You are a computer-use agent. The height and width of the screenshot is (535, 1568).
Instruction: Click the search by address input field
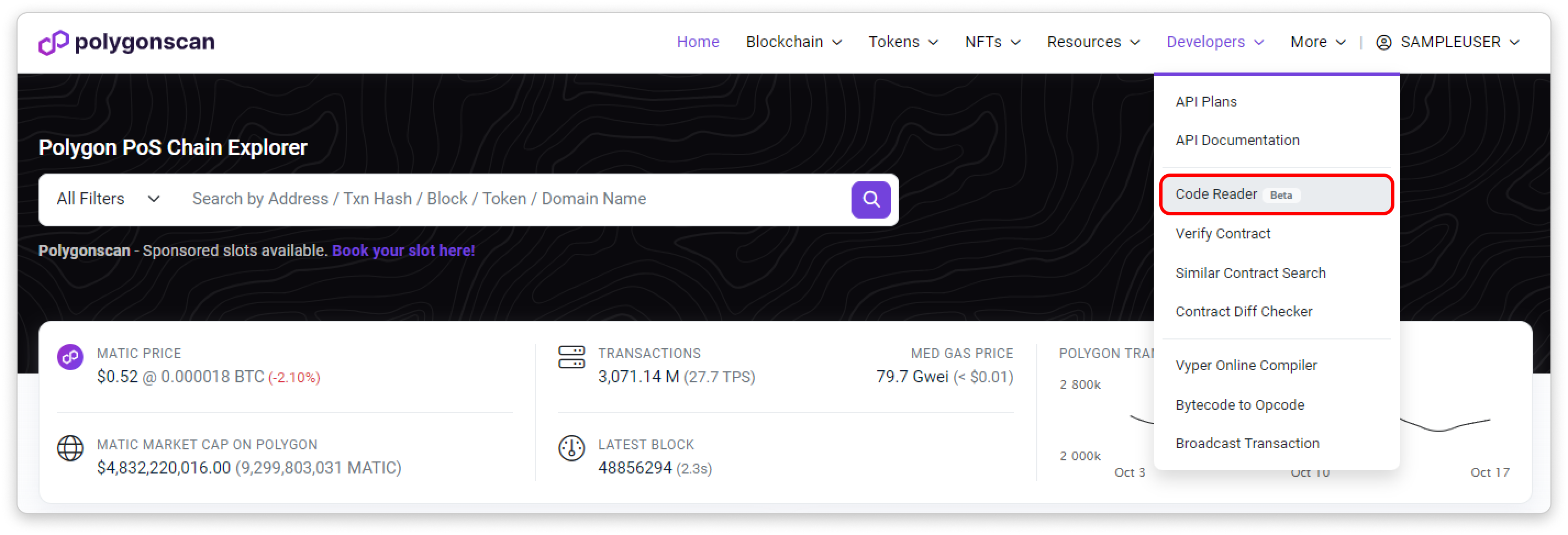[x=514, y=199]
